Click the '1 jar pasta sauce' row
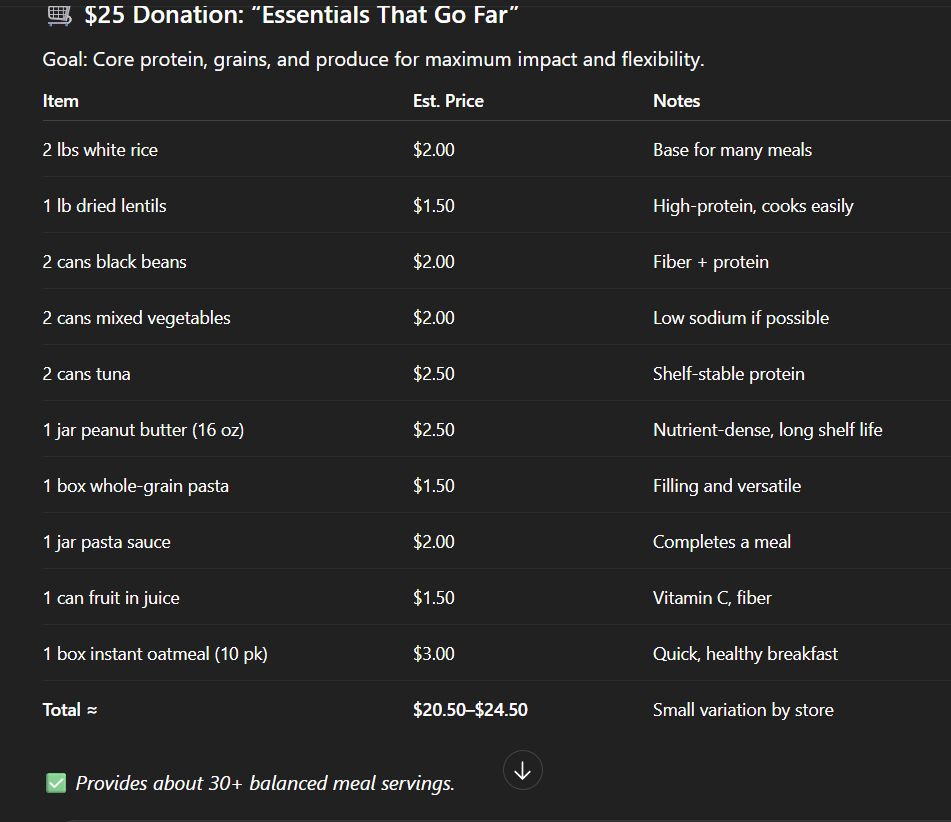Viewport: 951px width, 822px height. [x=106, y=541]
